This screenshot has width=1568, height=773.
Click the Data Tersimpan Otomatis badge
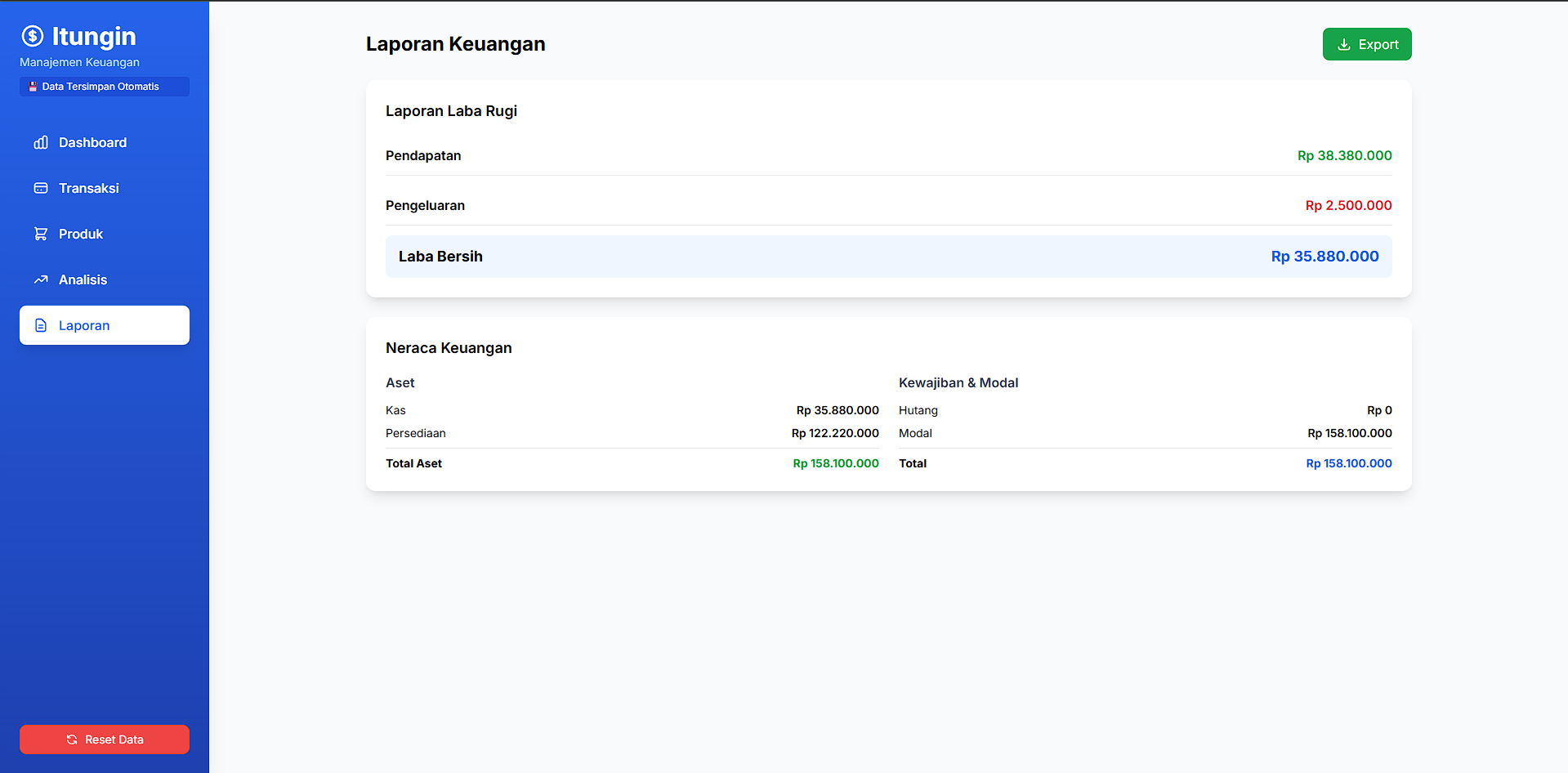tap(104, 86)
